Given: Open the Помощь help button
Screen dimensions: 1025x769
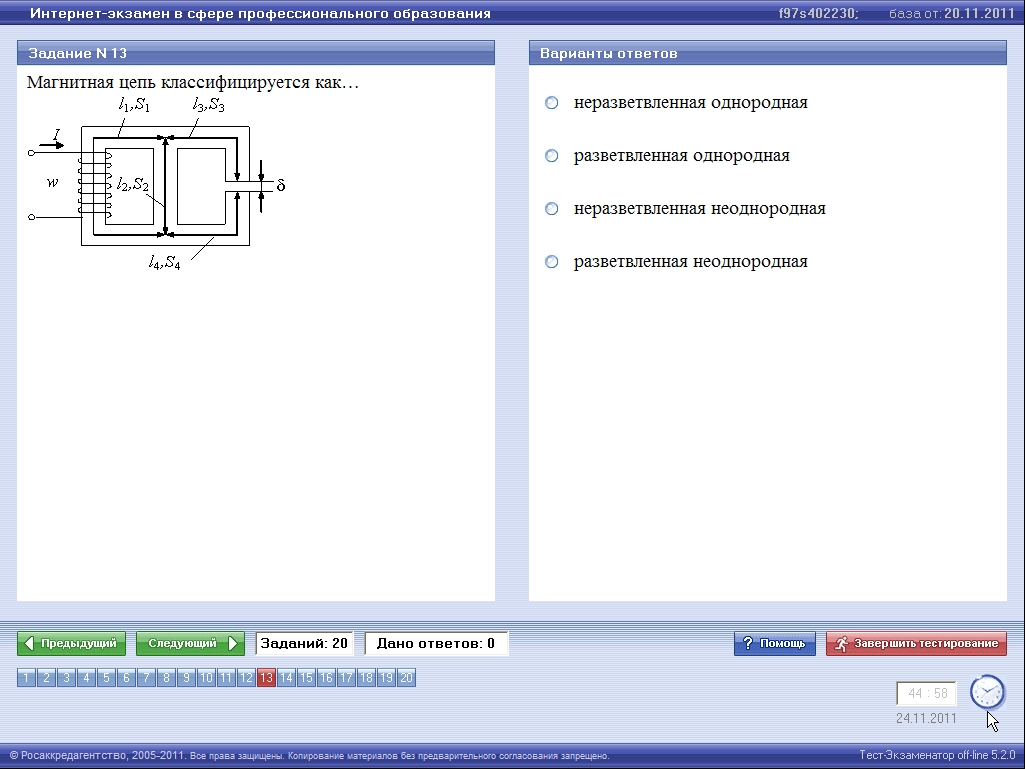Looking at the screenshot, I should tap(775, 643).
